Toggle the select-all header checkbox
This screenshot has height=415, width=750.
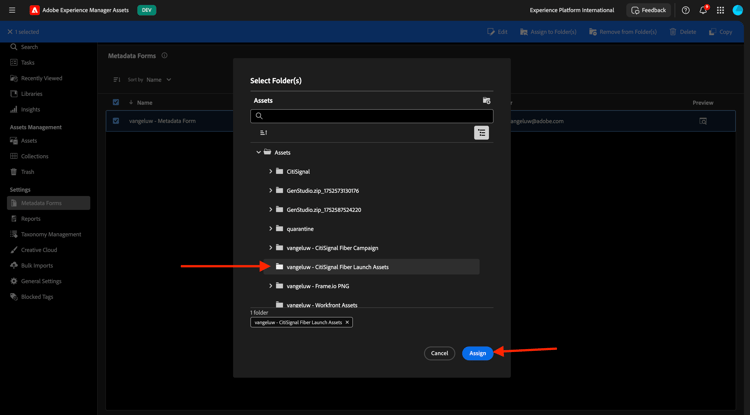point(116,102)
